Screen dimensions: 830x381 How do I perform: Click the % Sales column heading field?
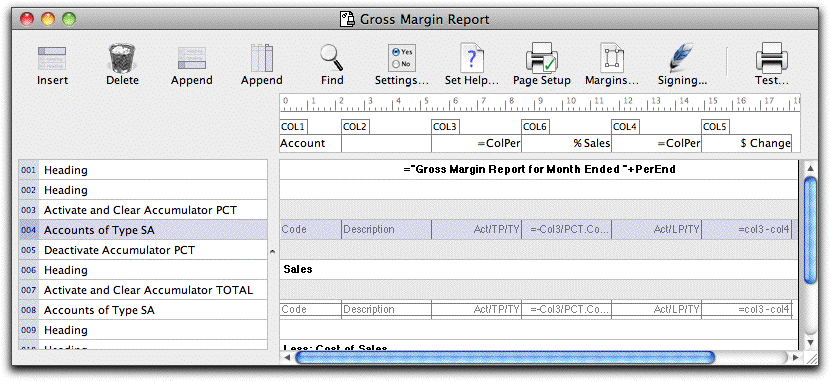pyautogui.click(x=566, y=143)
